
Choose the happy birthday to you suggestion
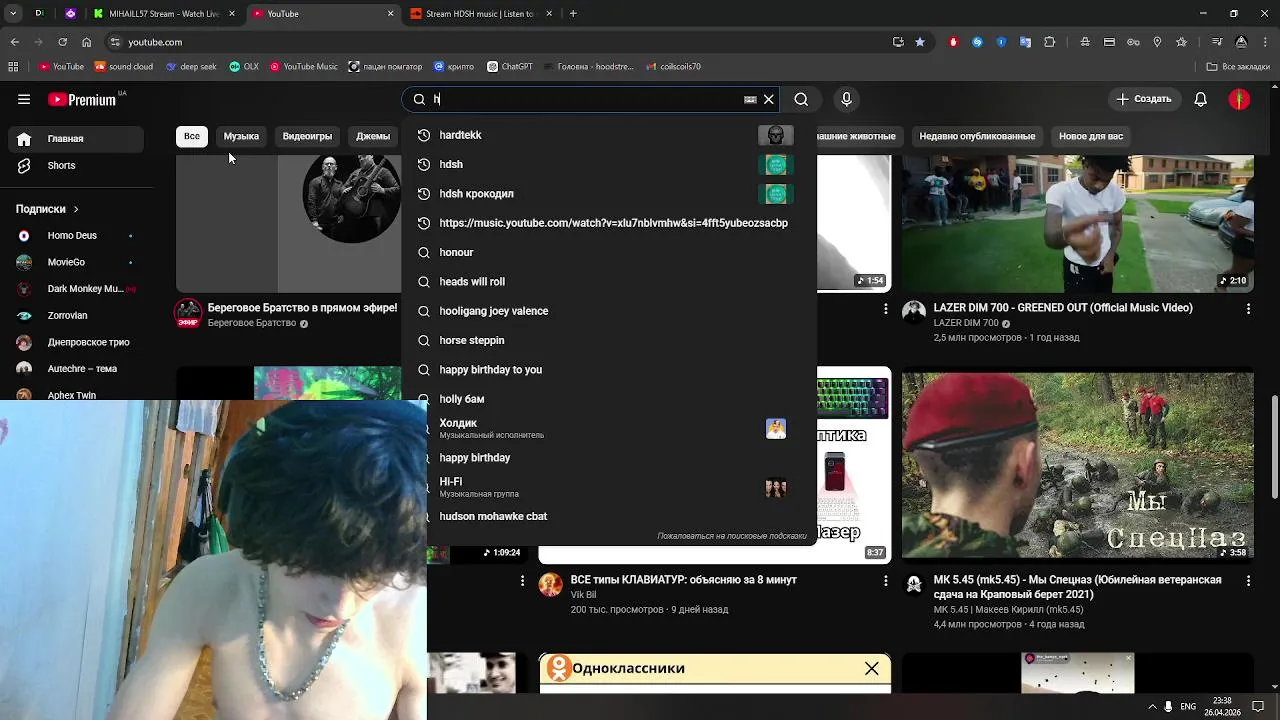point(608,370)
